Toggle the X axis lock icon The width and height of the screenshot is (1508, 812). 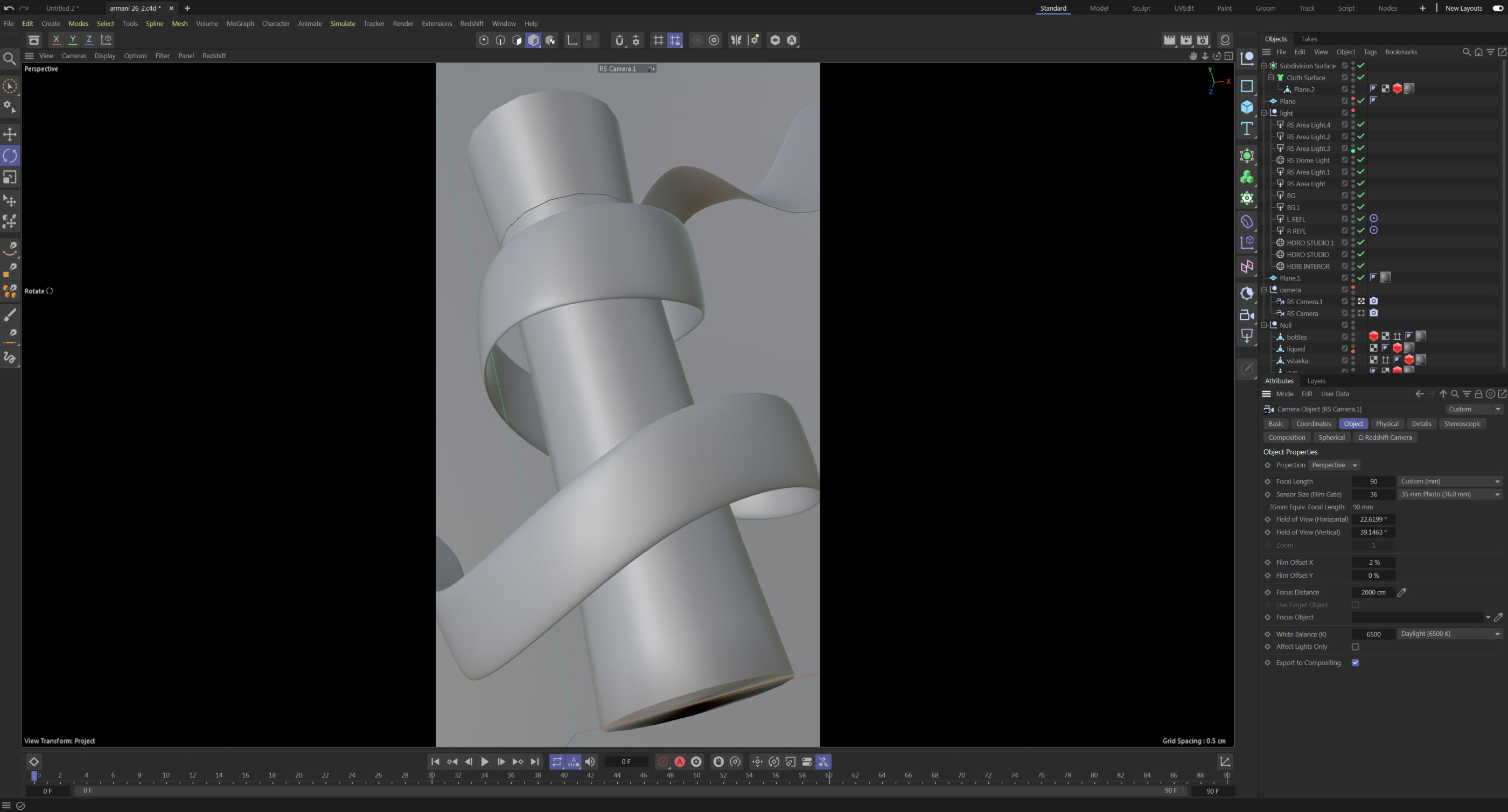[56, 40]
